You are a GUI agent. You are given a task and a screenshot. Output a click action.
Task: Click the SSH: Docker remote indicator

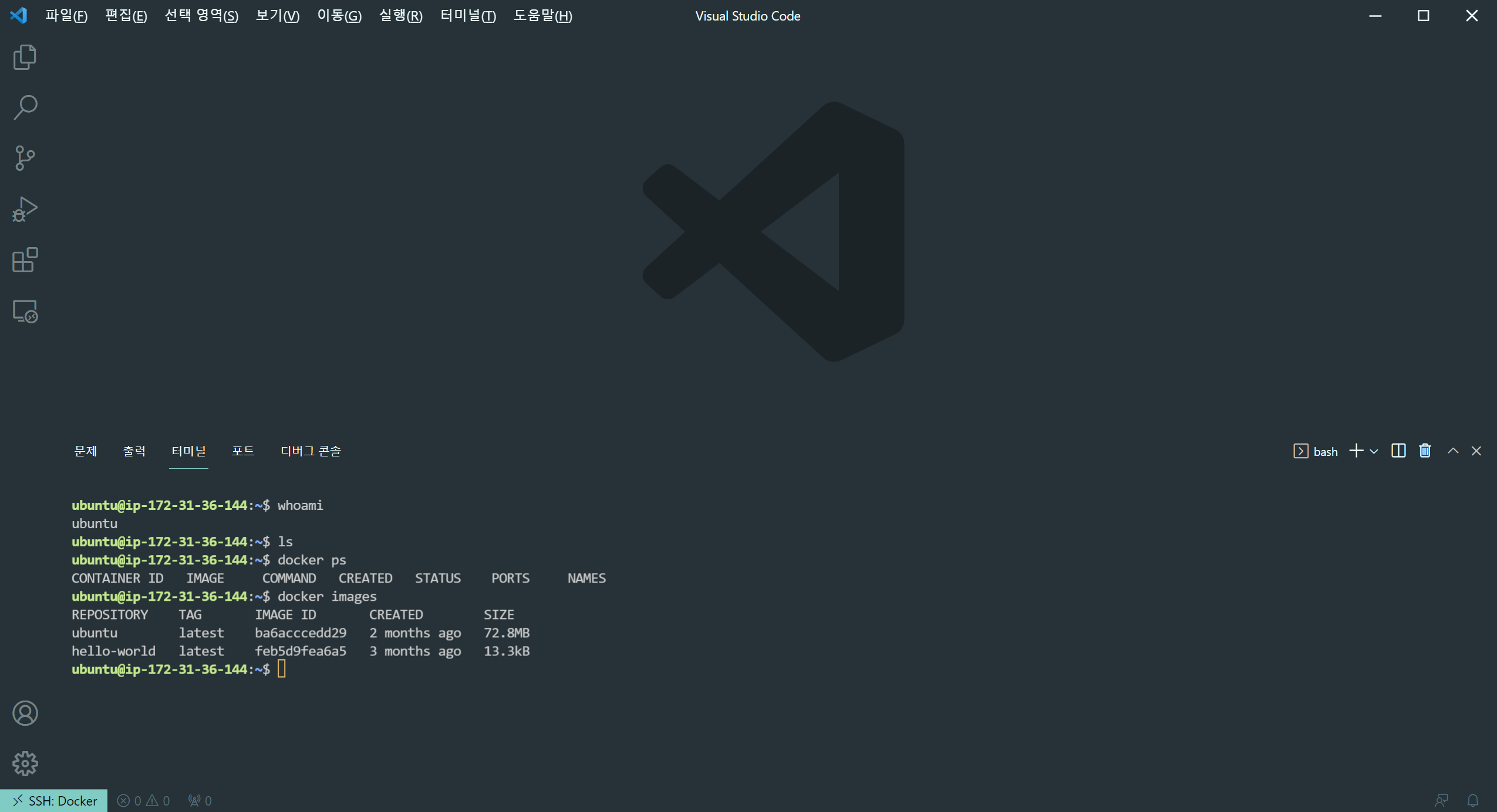pyautogui.click(x=54, y=801)
